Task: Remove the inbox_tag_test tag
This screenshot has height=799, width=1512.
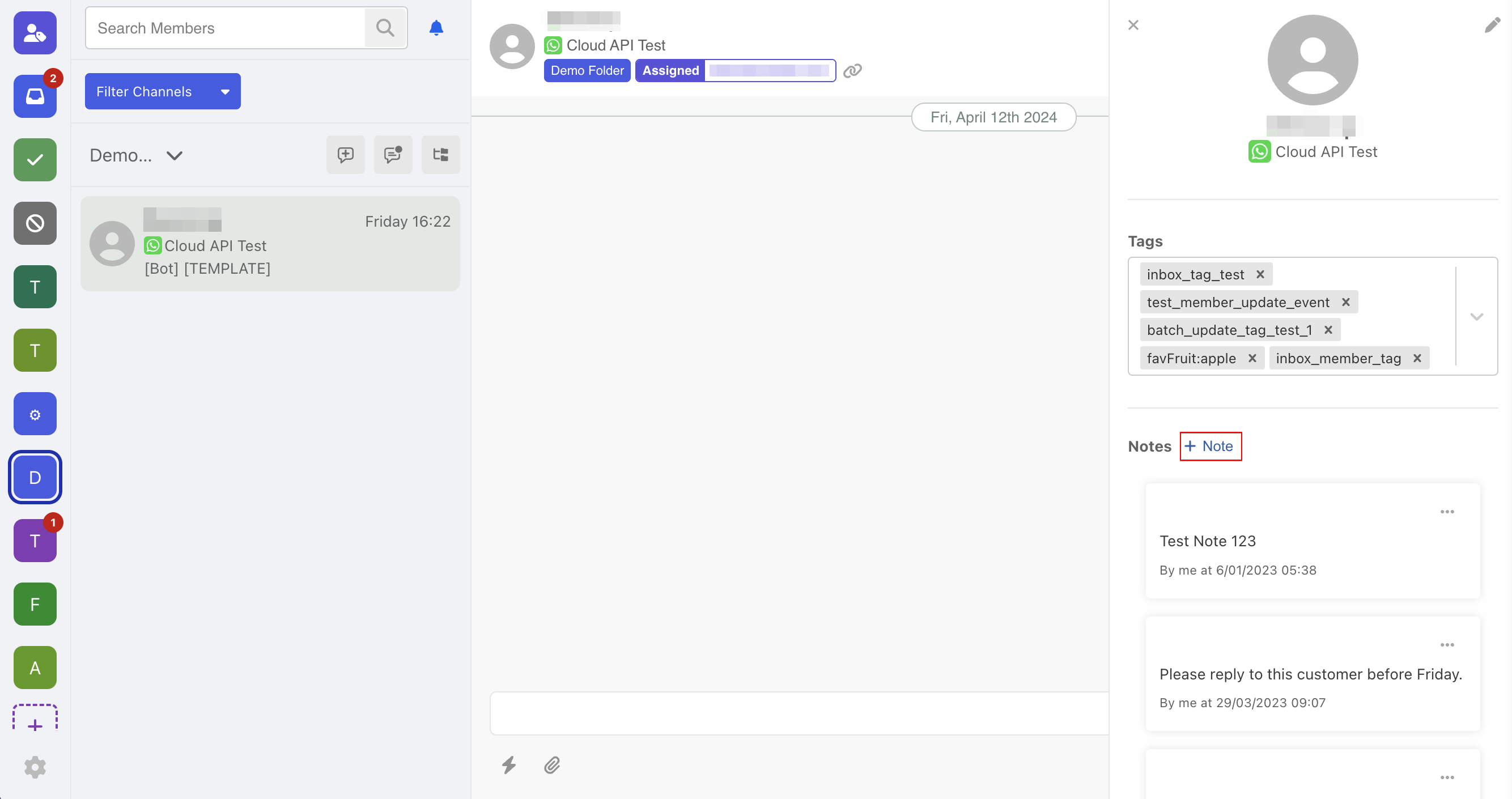Action: [1260, 274]
